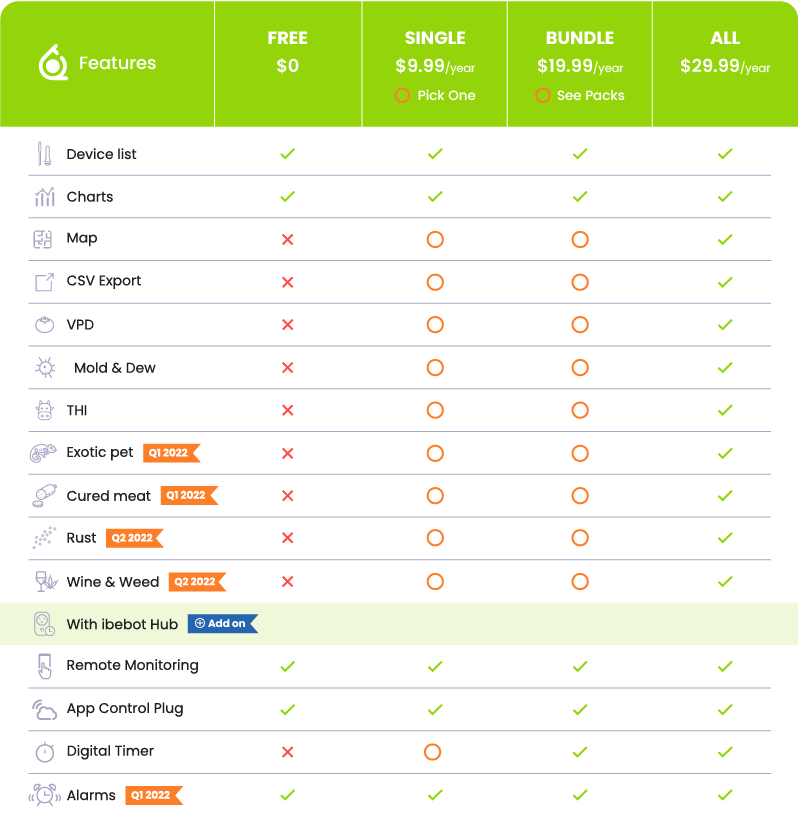Choose Wine & Weed circle under SINGLE

tap(435, 582)
